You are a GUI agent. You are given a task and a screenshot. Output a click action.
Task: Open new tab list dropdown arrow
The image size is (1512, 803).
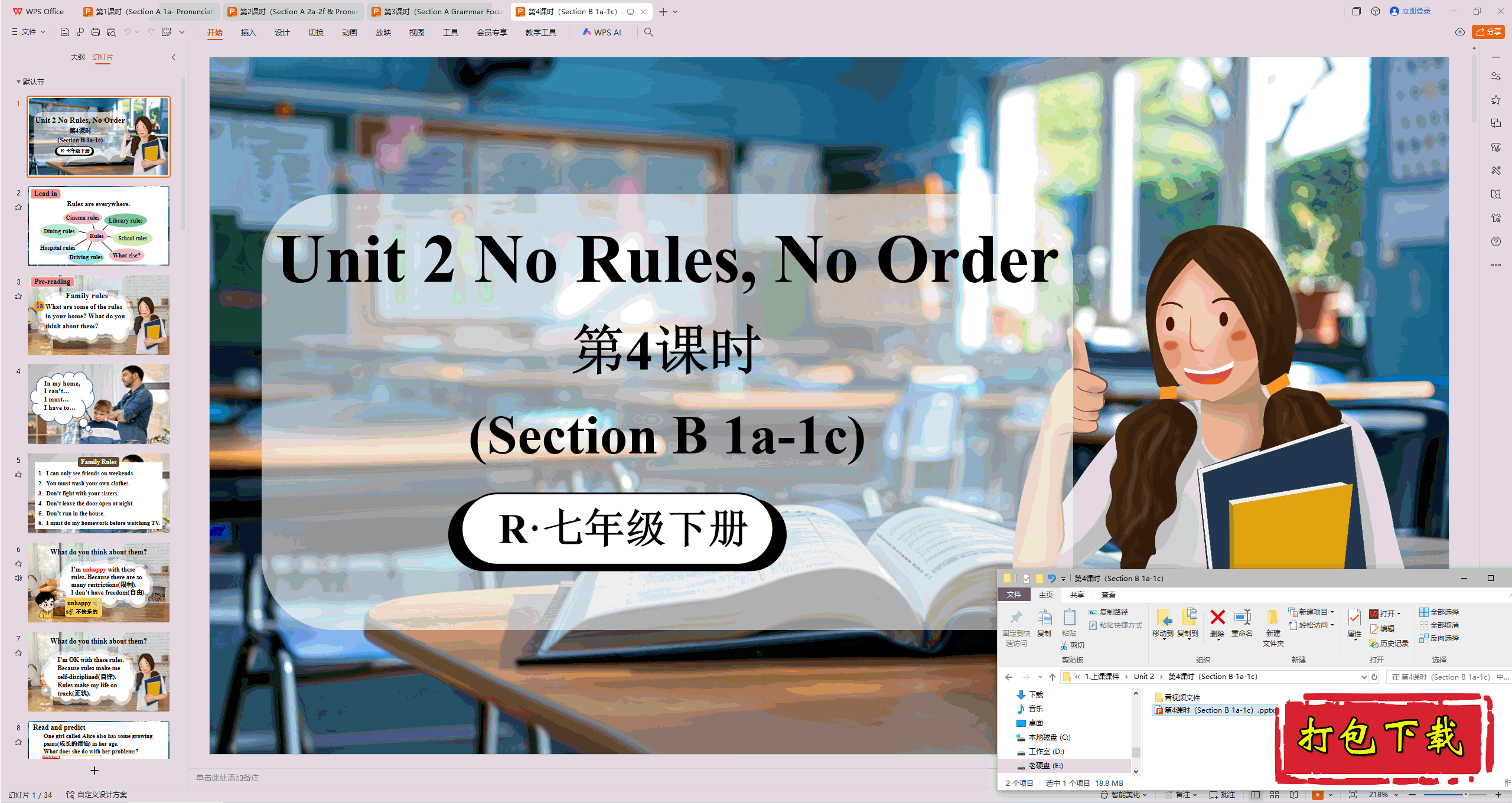coord(676,12)
